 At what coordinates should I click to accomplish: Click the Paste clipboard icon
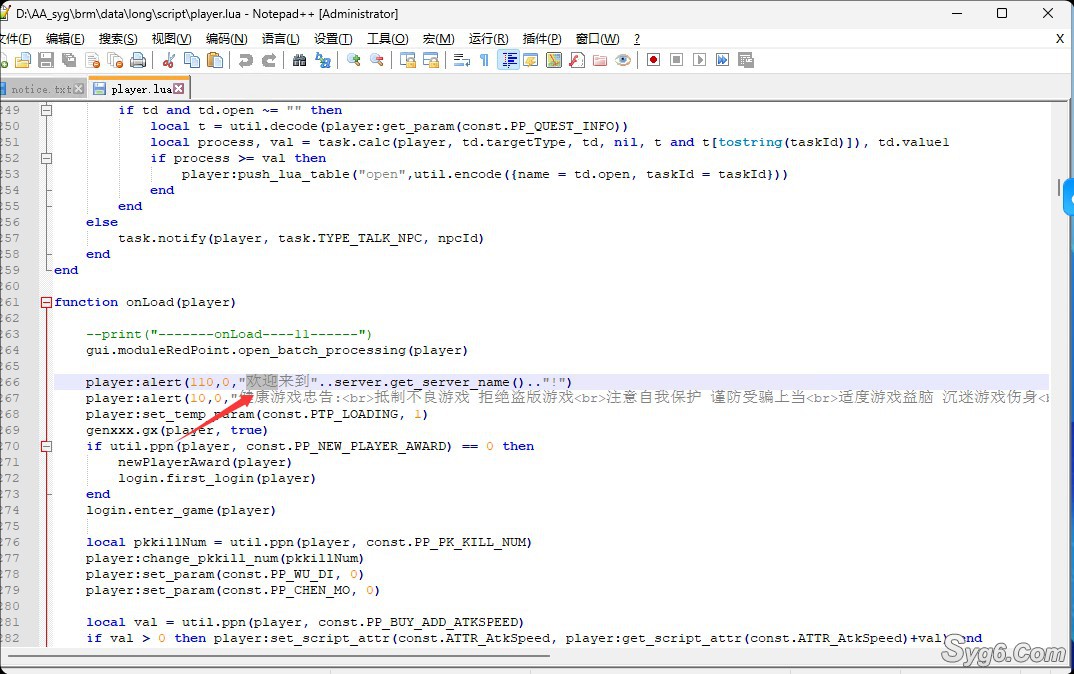tap(215, 60)
